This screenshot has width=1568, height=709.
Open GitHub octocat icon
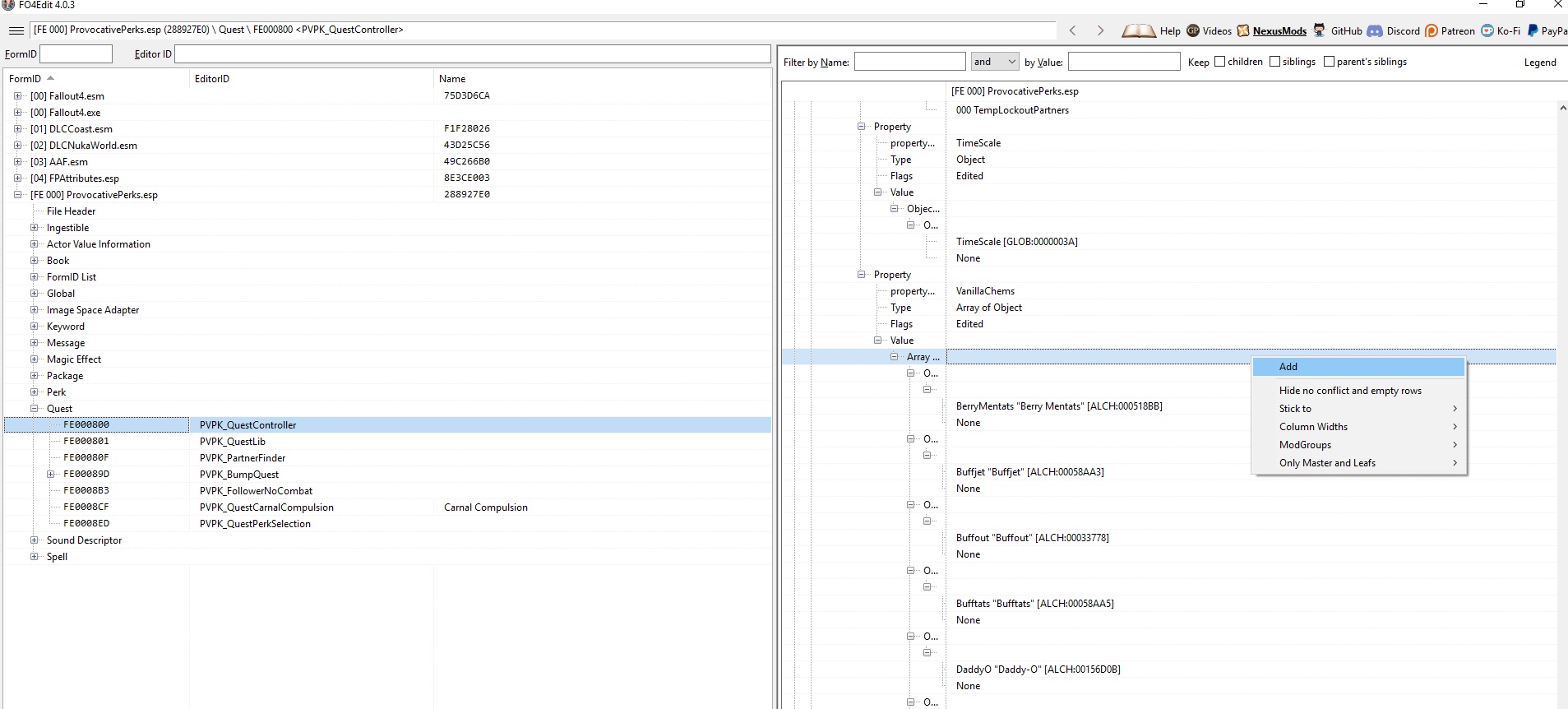pyautogui.click(x=1320, y=30)
